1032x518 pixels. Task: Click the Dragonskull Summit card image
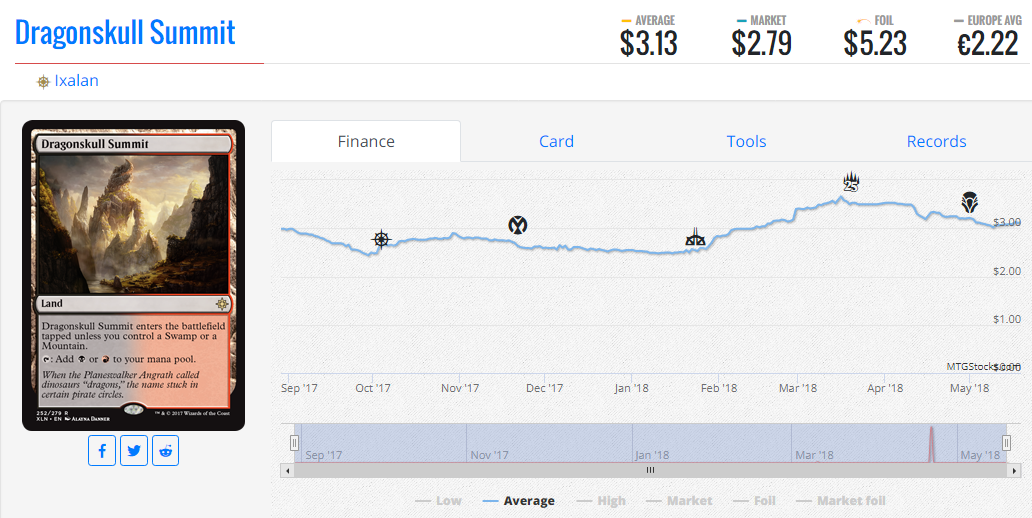point(134,275)
